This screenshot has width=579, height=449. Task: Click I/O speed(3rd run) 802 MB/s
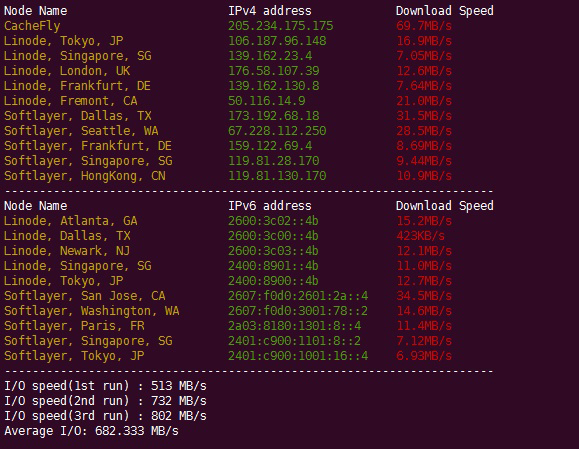tap(105, 416)
